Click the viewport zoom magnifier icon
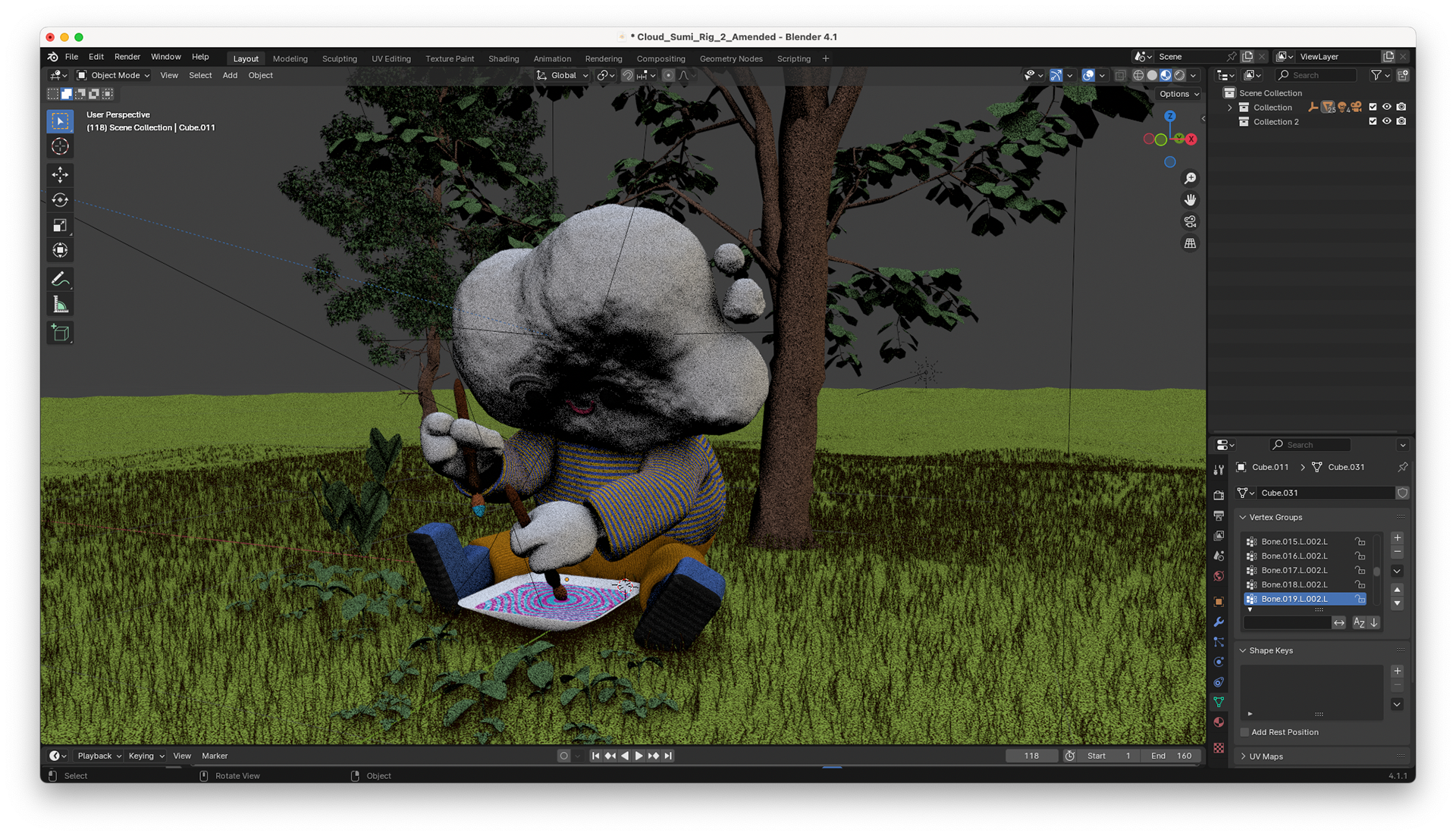This screenshot has width=1456, height=836. click(x=1190, y=178)
